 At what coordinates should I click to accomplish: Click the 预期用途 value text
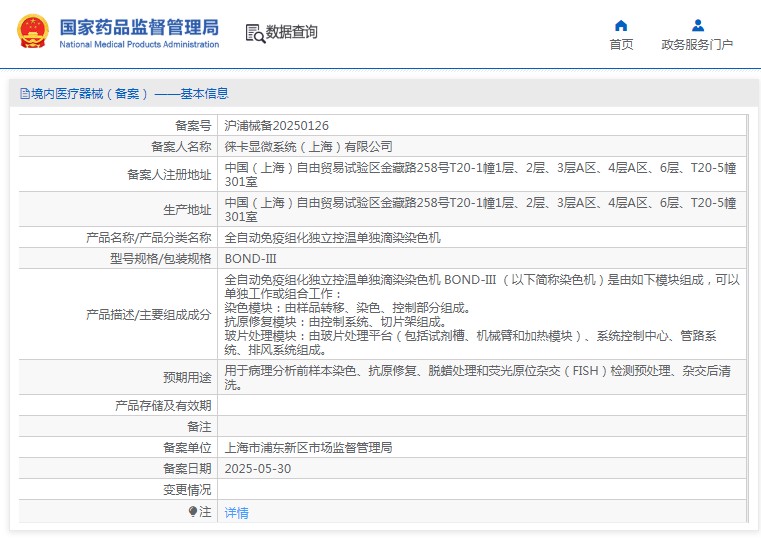click(x=478, y=377)
